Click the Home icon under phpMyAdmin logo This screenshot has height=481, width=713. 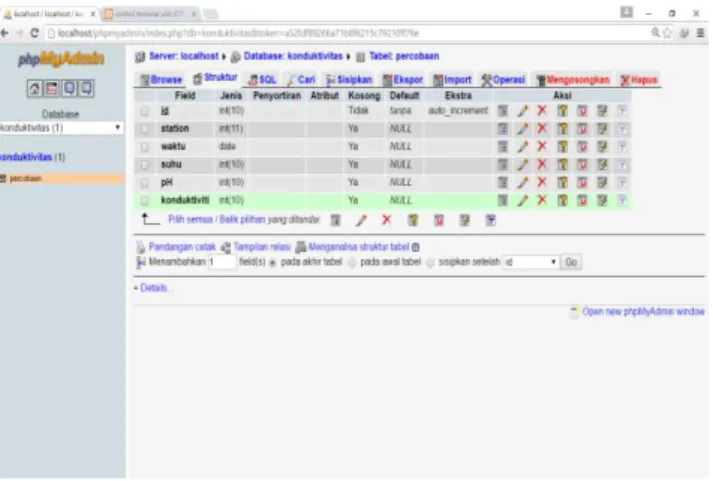35,88
